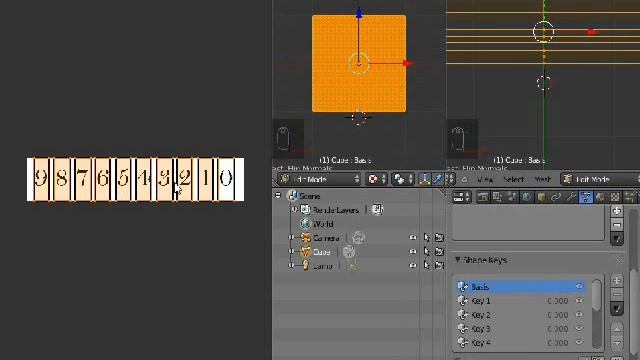The height and width of the screenshot is (360, 640).
Task: Toggle Cube selectability cursor icon
Action: coord(427,251)
